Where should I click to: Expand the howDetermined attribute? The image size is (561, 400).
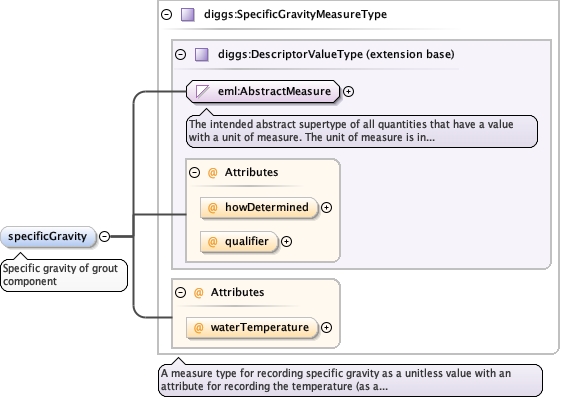326,208
